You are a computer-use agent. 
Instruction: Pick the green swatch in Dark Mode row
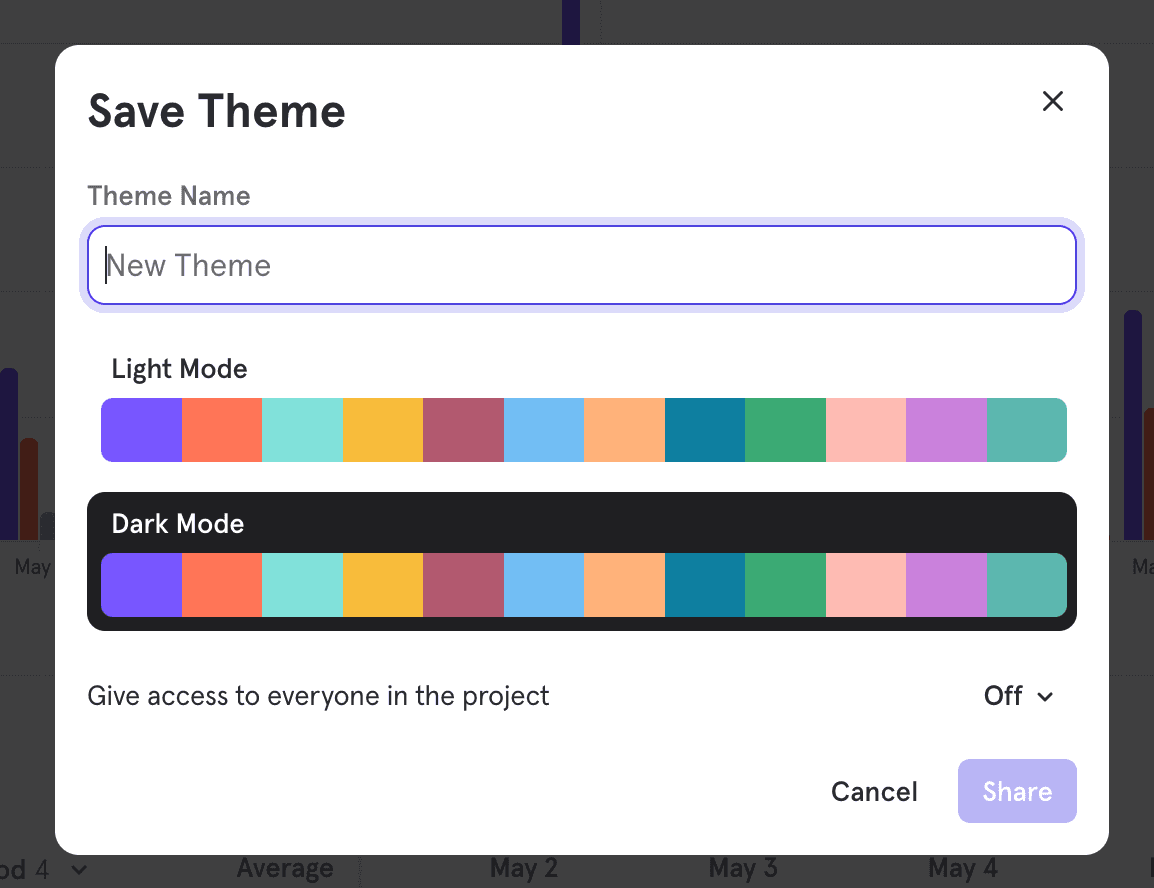pyautogui.click(x=785, y=585)
